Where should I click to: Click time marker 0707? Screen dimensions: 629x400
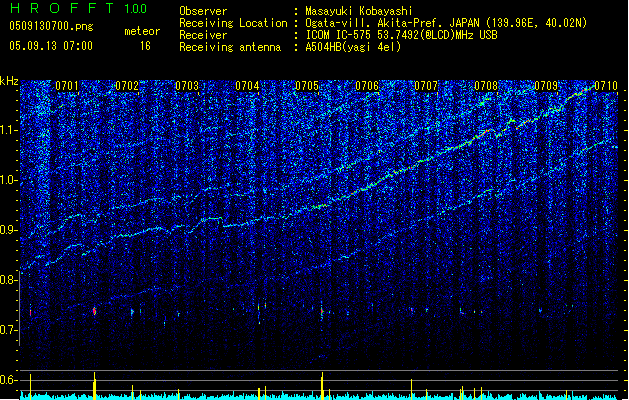pyautogui.click(x=426, y=86)
